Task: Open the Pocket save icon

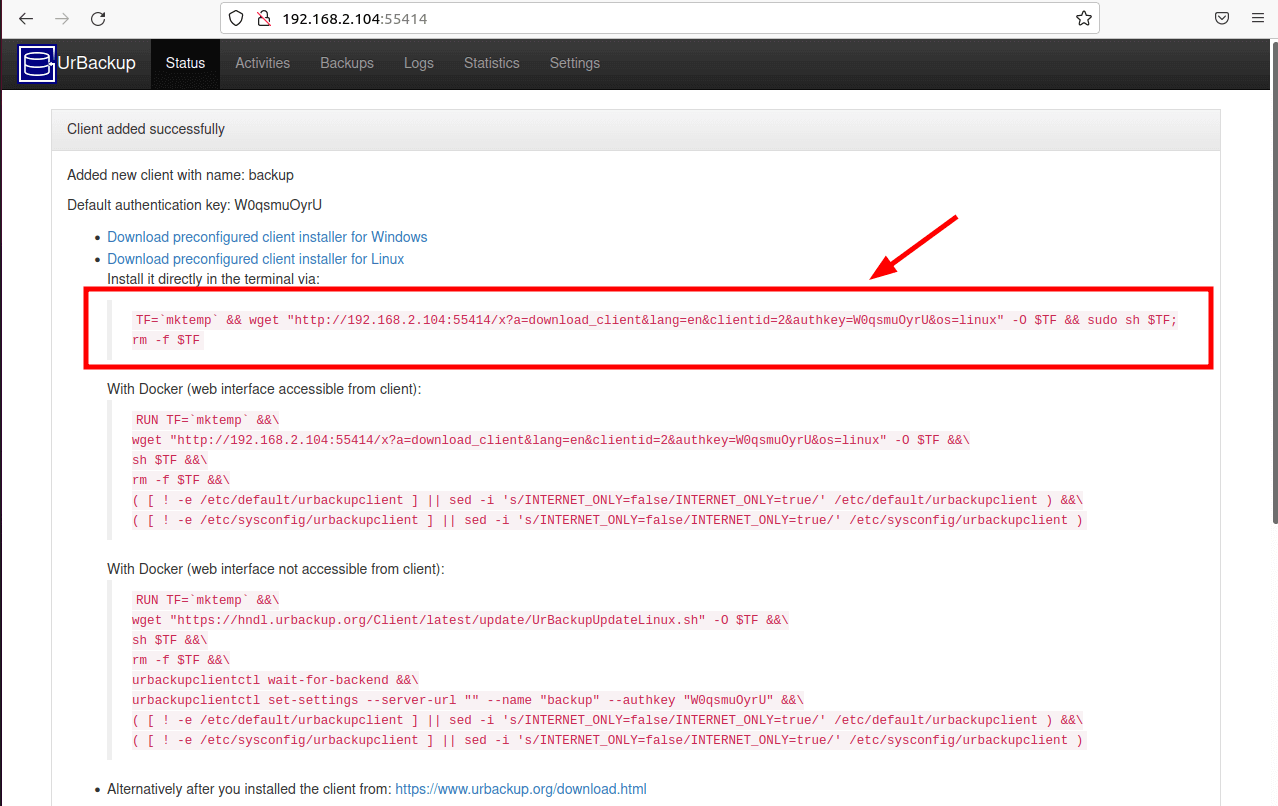Action: click(x=1222, y=18)
